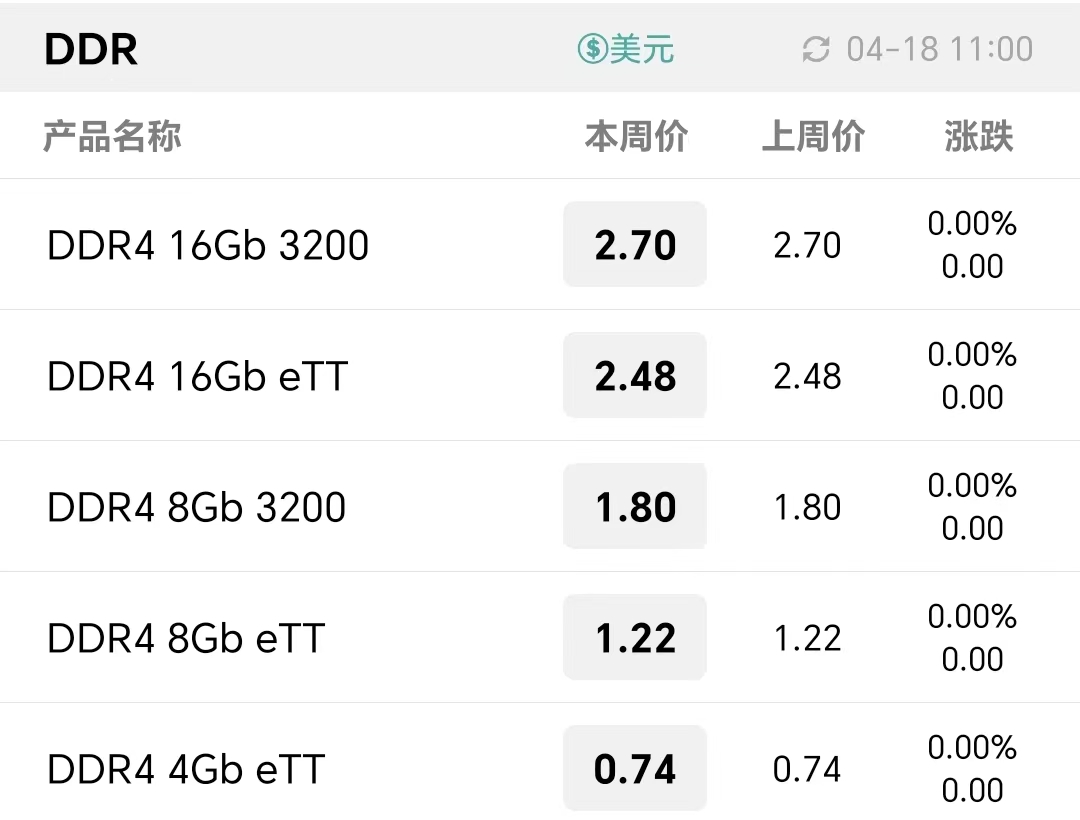Tap the 2.48 current week price box
1080x820 pixels.
635,375
